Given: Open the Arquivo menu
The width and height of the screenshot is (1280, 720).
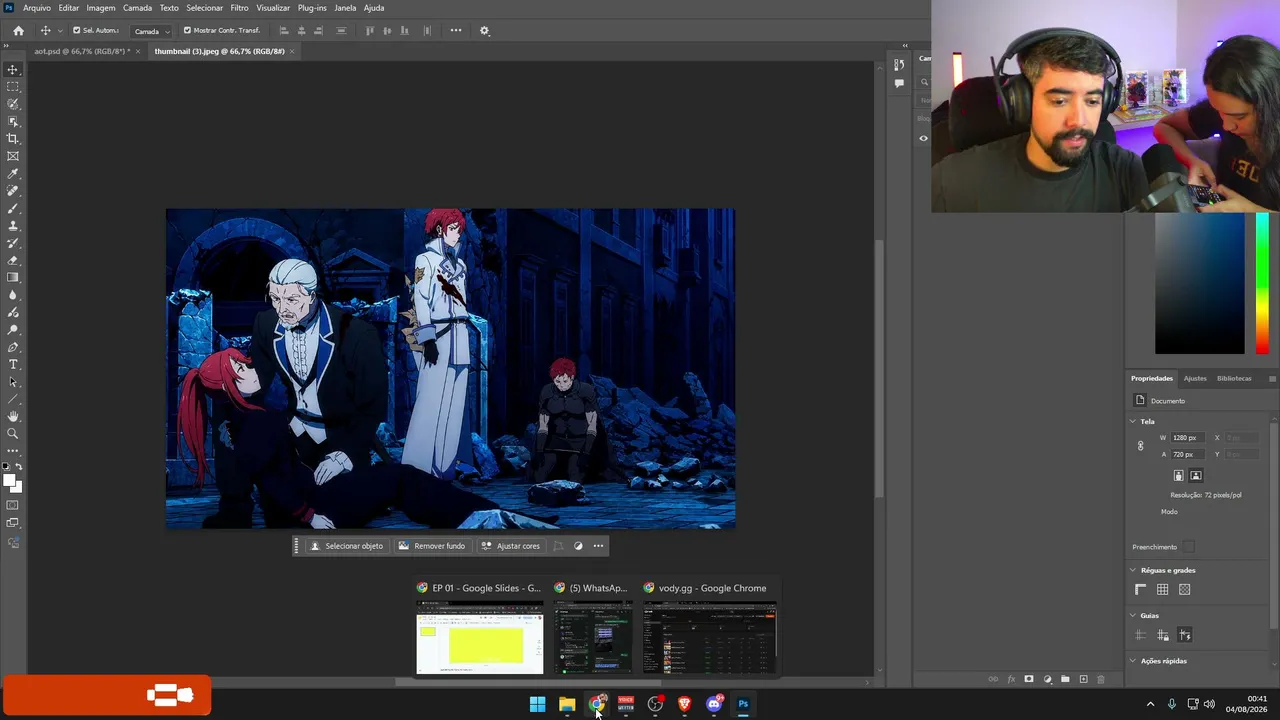Looking at the screenshot, I should 37,8.
